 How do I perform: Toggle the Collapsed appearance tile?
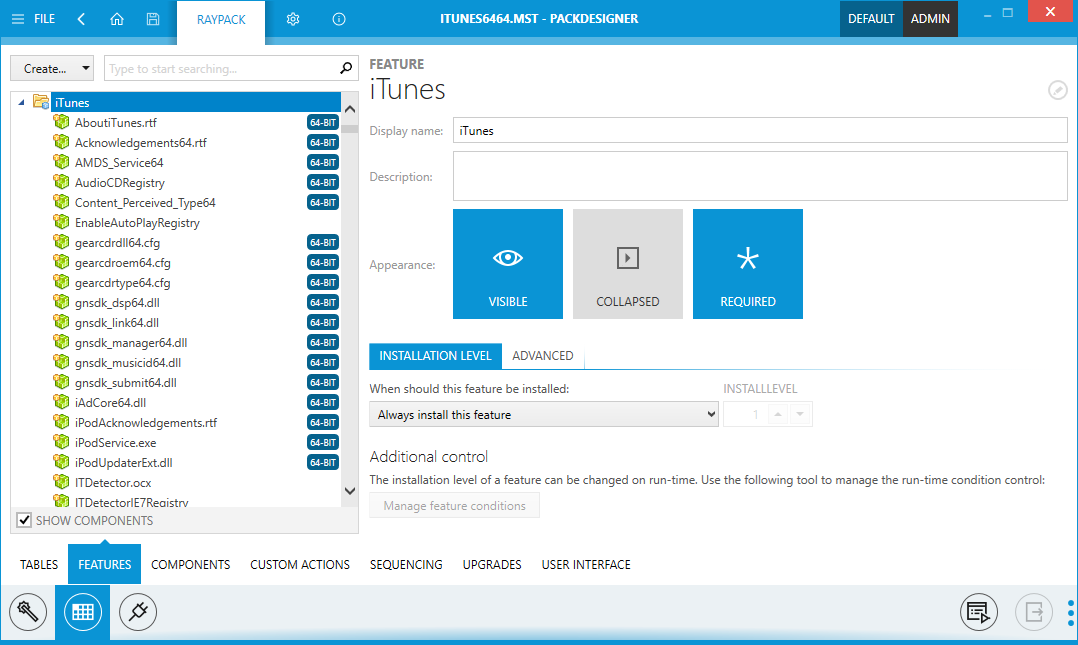click(628, 264)
